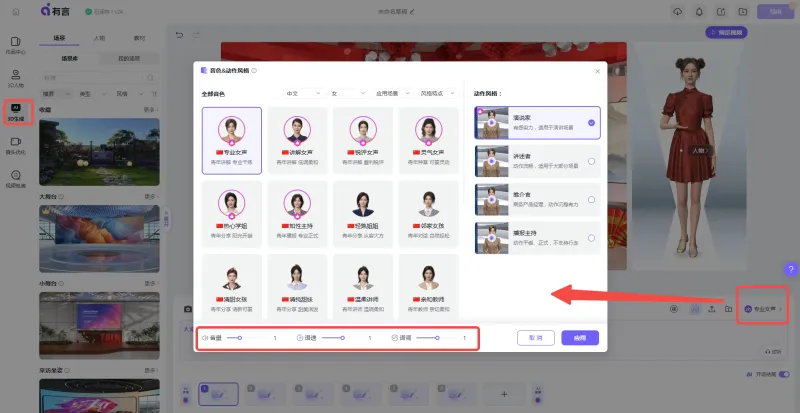Switch to the 素材 tab

coord(139,38)
